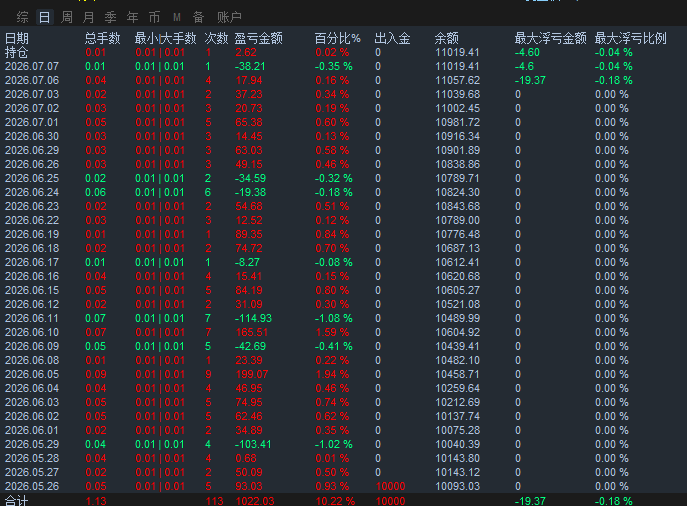The height and width of the screenshot is (506, 687).
Task: Click the 总手数 column header
Action: (x=102, y=38)
